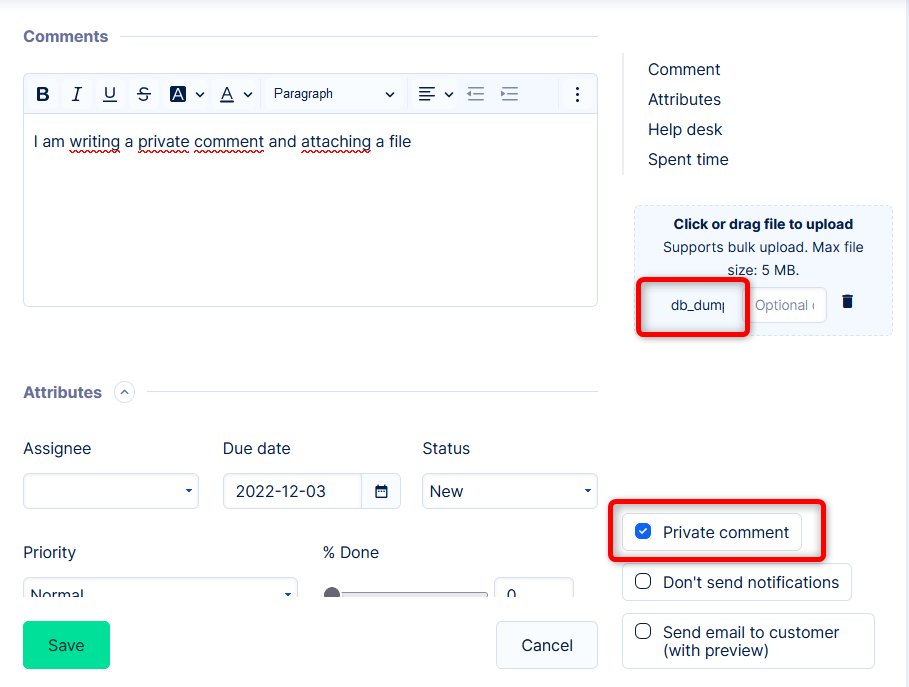Screen dimensions: 909x687
Task: Enable Don't send notifications option
Action: (644, 582)
